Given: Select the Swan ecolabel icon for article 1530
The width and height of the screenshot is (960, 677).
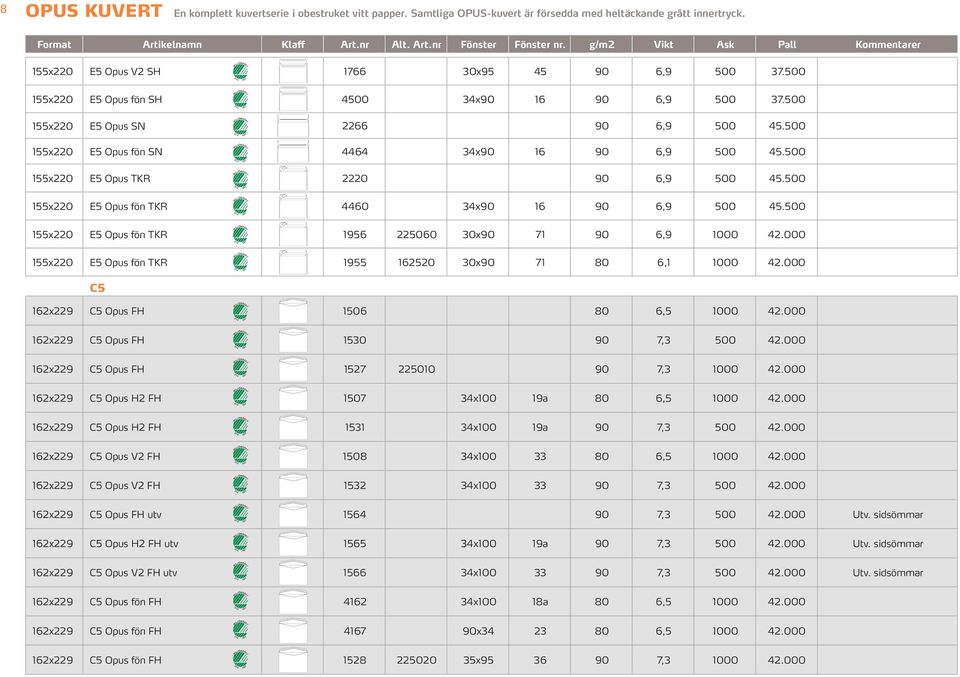Looking at the screenshot, I should click(x=240, y=340).
